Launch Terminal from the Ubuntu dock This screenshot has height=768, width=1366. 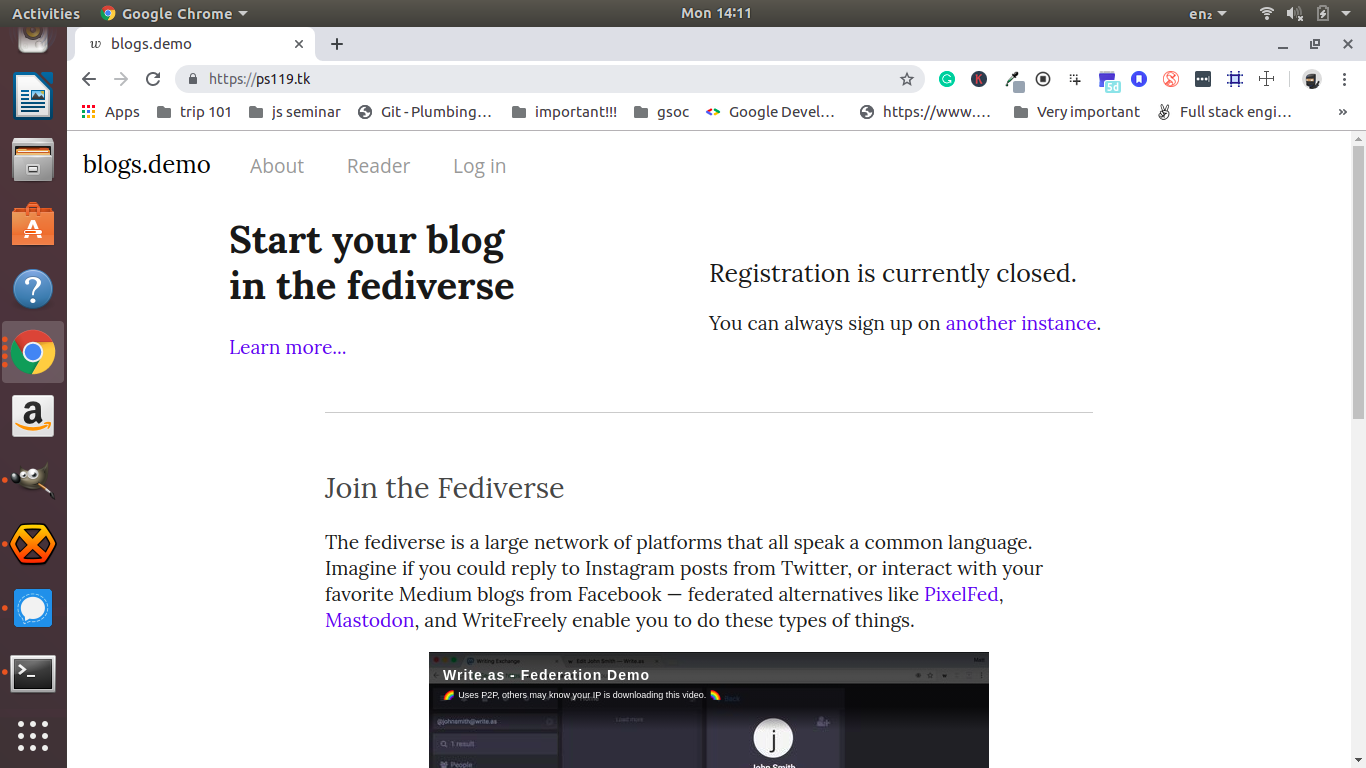click(x=33, y=674)
